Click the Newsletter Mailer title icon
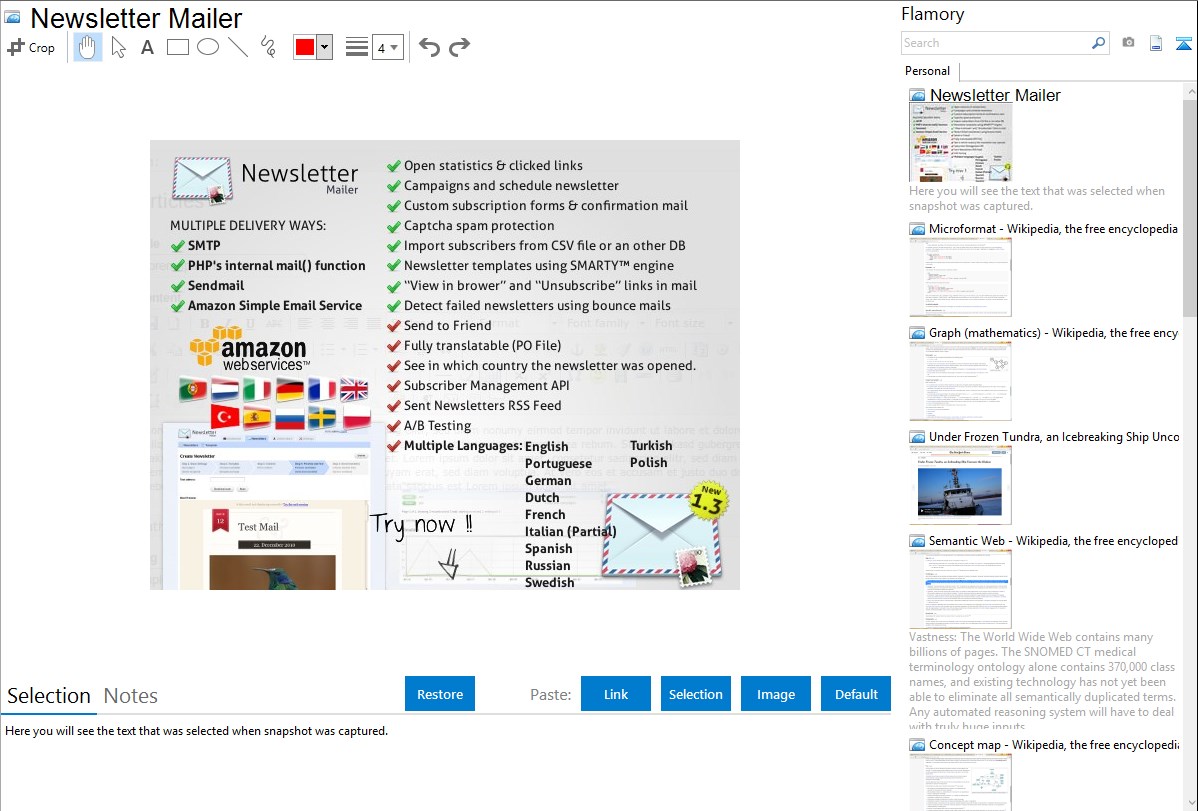The image size is (1198, 811). 12,17
